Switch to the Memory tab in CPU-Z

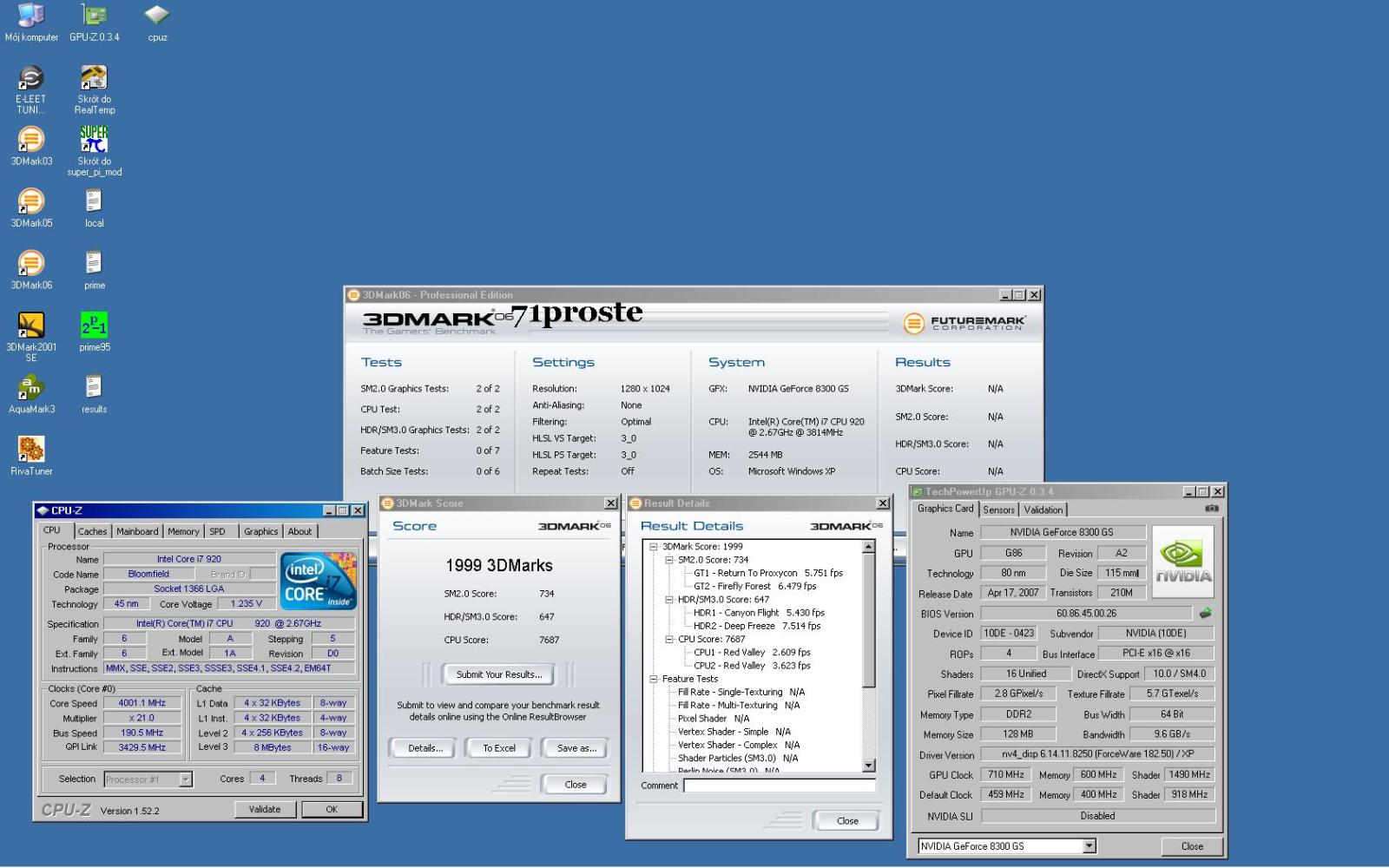click(183, 531)
